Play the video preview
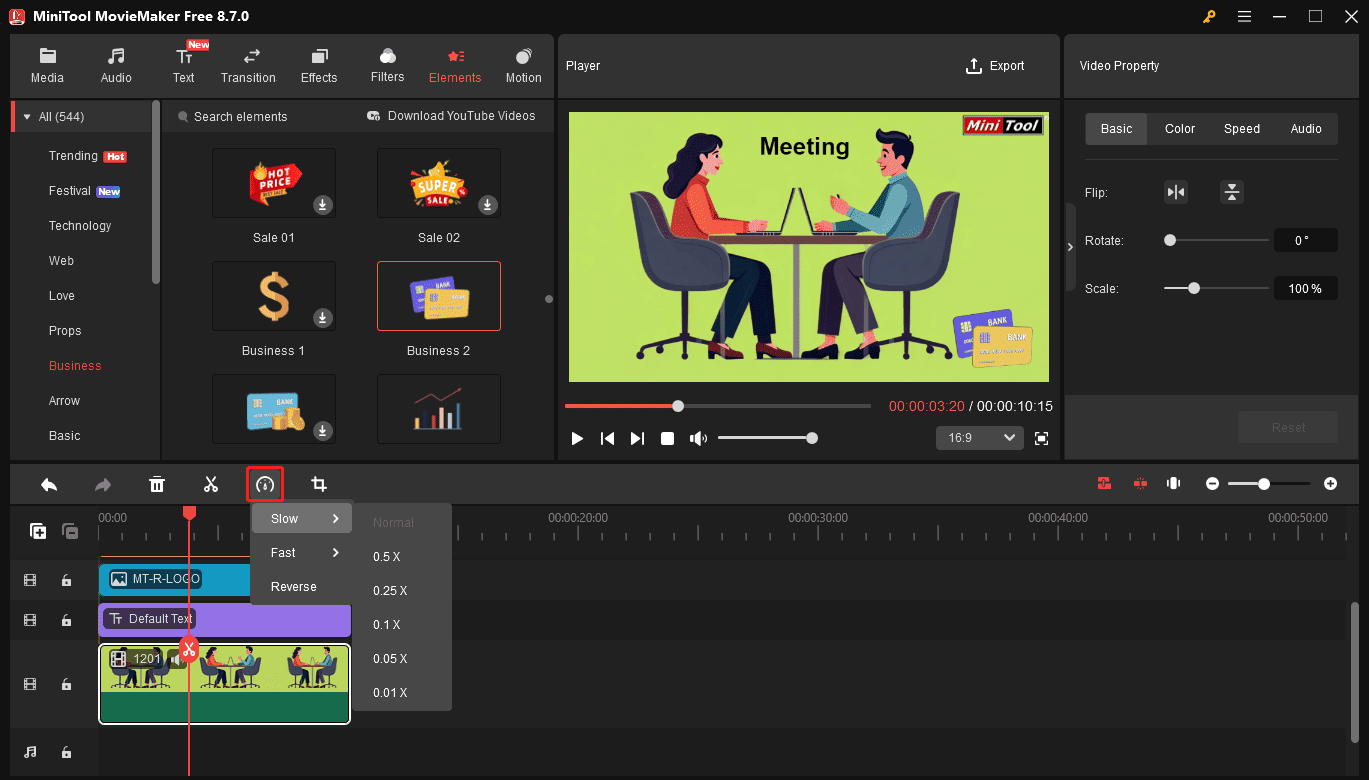Viewport: 1369px width, 780px height. point(577,438)
